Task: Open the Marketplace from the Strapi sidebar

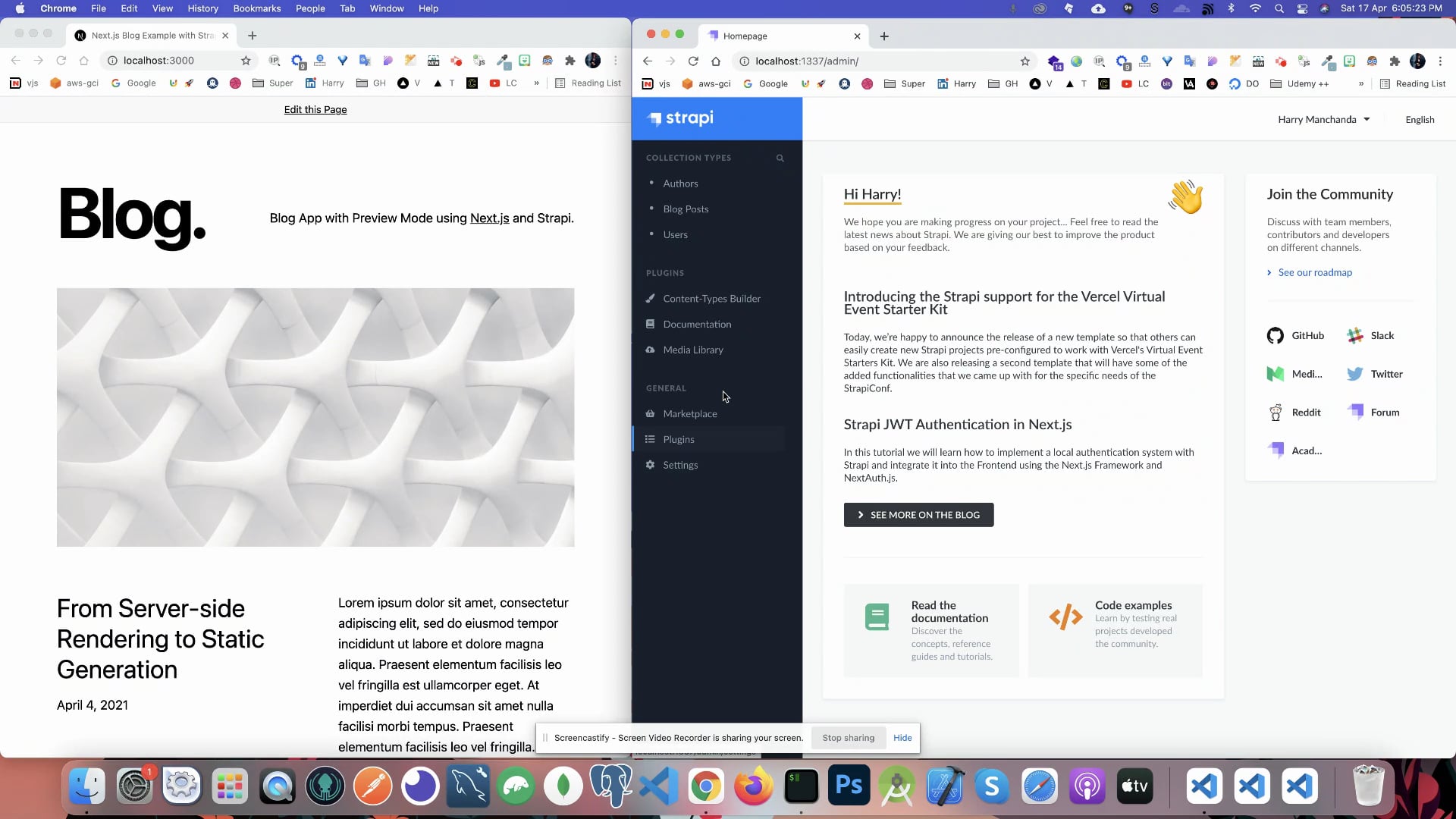Action: click(689, 413)
